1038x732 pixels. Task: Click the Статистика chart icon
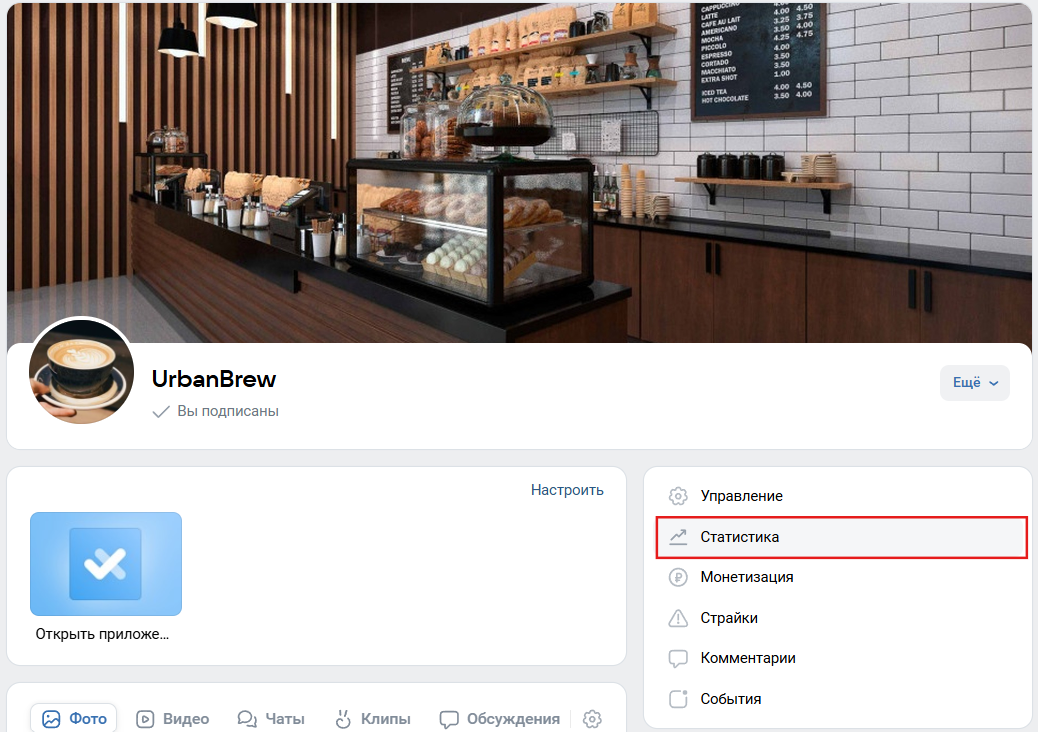click(678, 537)
